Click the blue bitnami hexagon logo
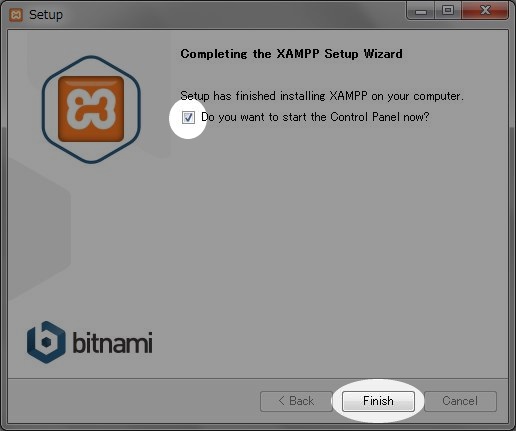 tap(46, 342)
